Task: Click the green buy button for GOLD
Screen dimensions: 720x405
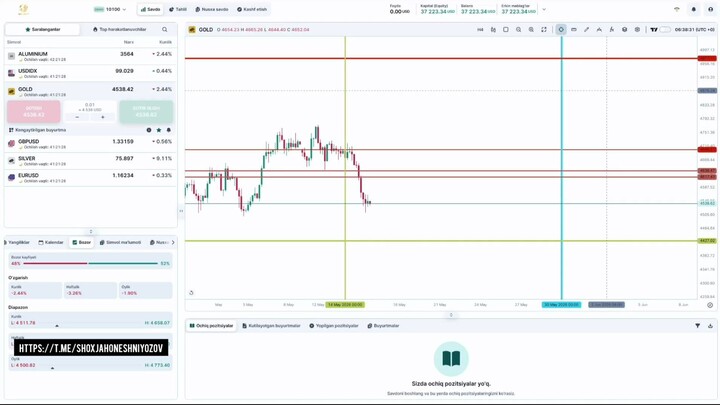Action: pos(146,112)
